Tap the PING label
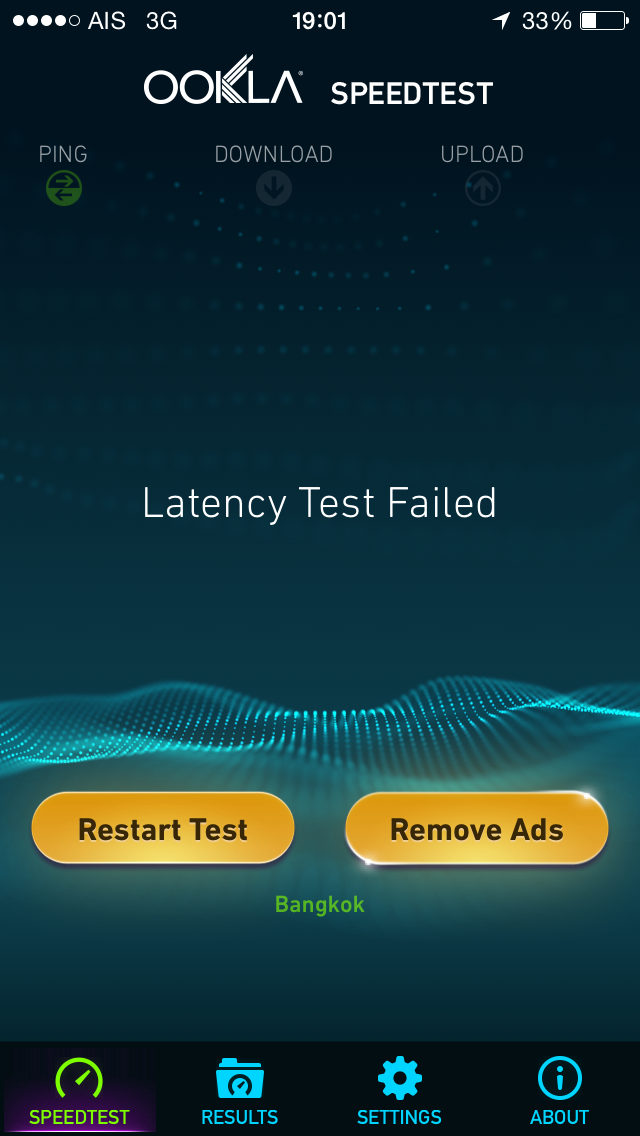The image size is (640, 1136). pyautogui.click(x=63, y=154)
